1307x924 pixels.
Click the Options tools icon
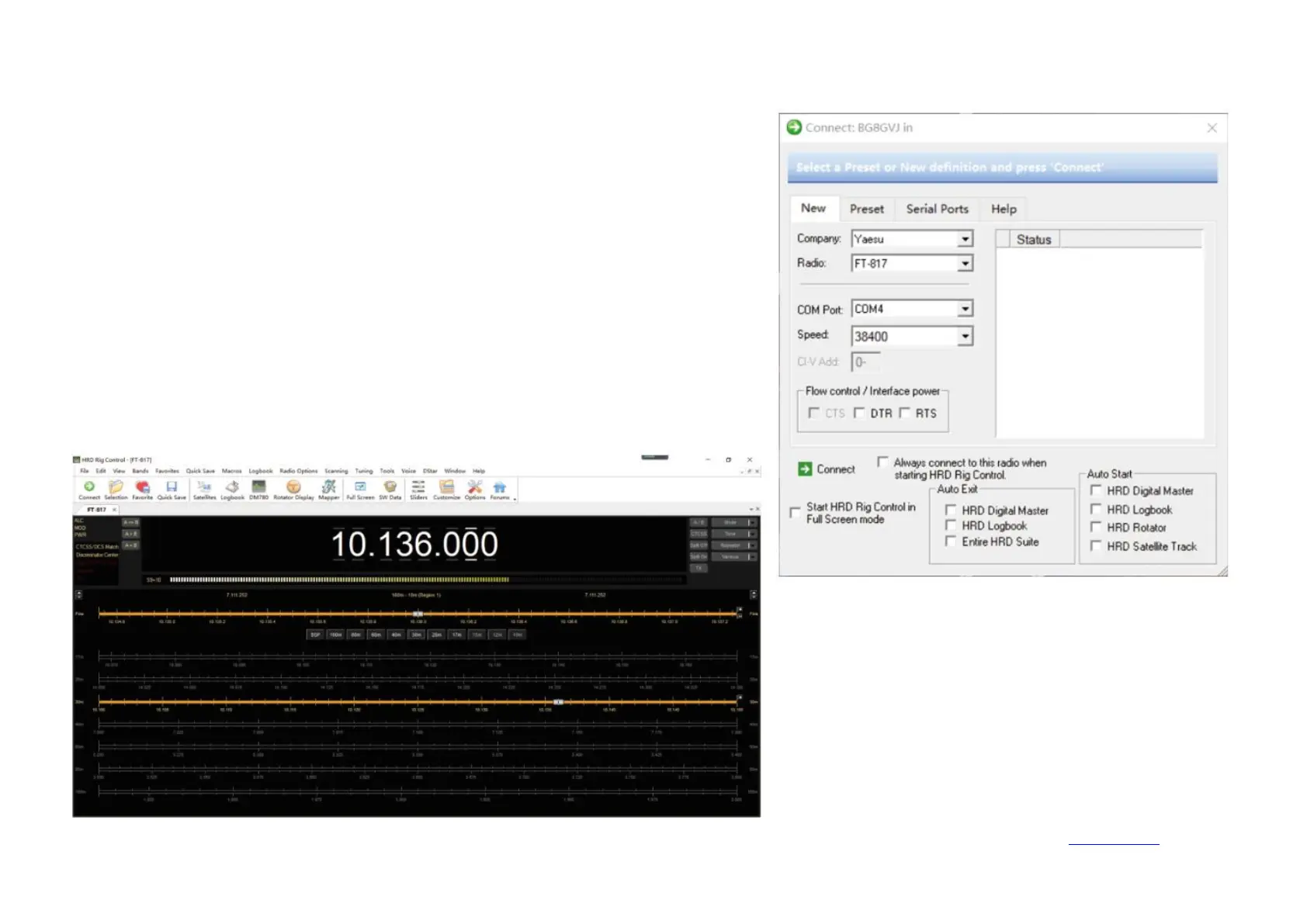[x=475, y=489]
